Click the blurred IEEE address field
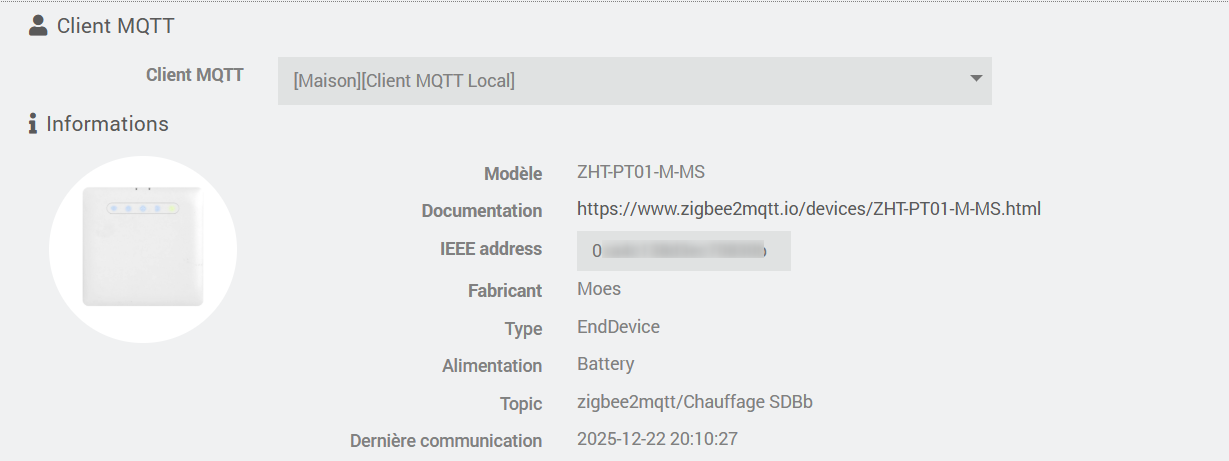 click(683, 251)
